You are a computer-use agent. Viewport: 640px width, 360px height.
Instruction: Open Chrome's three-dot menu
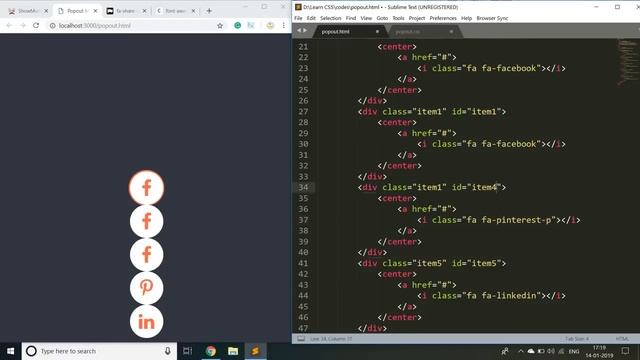tap(284, 25)
